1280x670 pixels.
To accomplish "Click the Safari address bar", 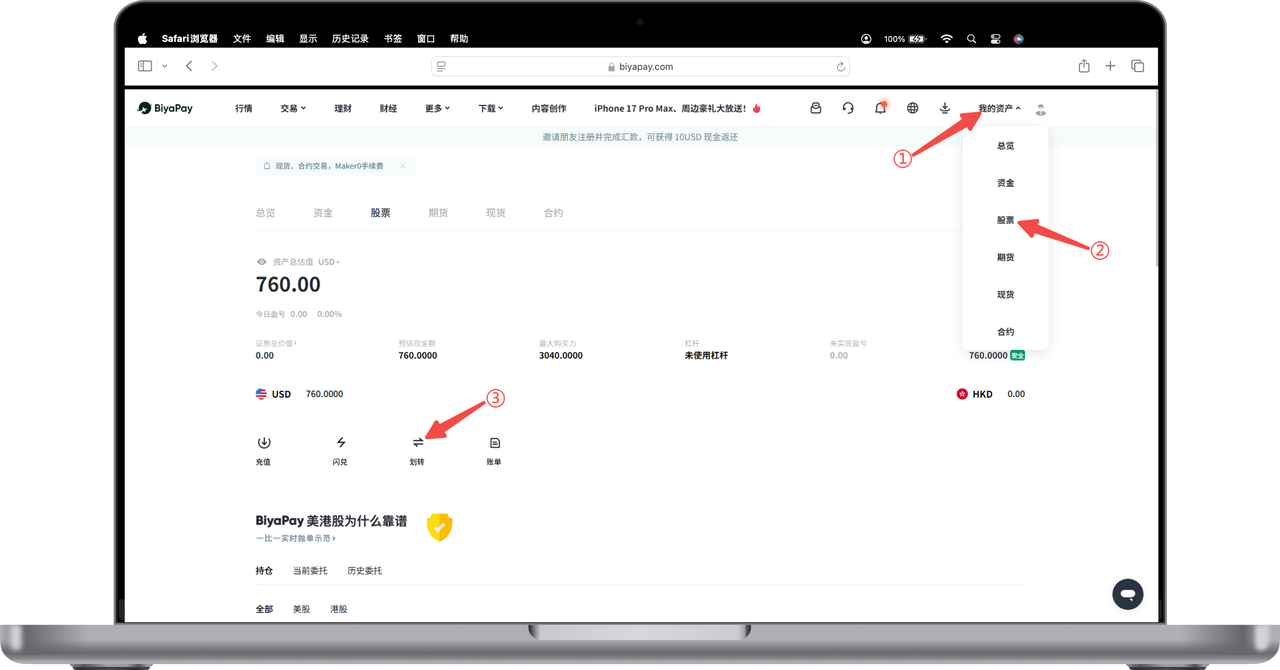I will tap(640, 66).
